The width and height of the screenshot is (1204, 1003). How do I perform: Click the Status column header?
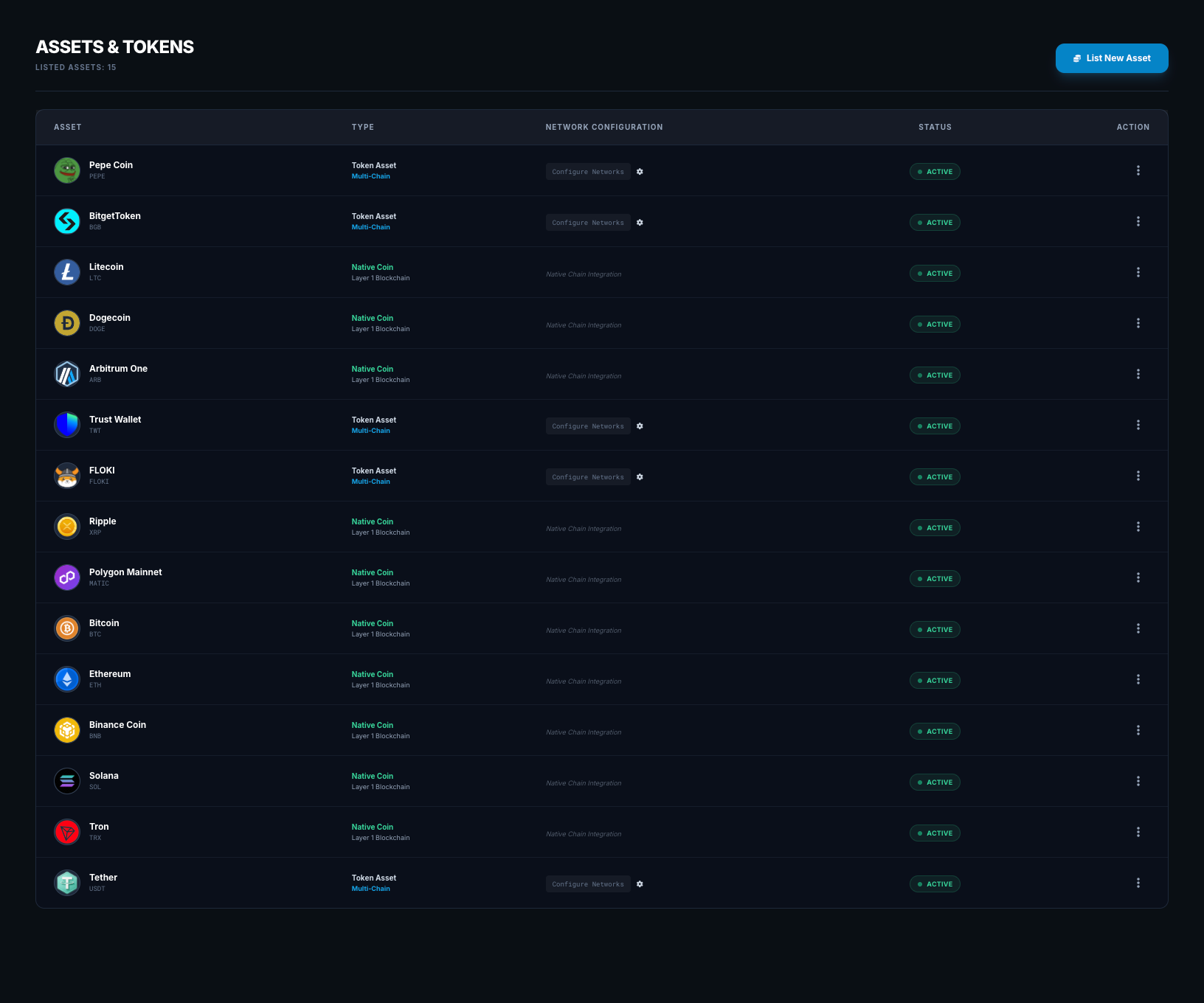point(934,128)
